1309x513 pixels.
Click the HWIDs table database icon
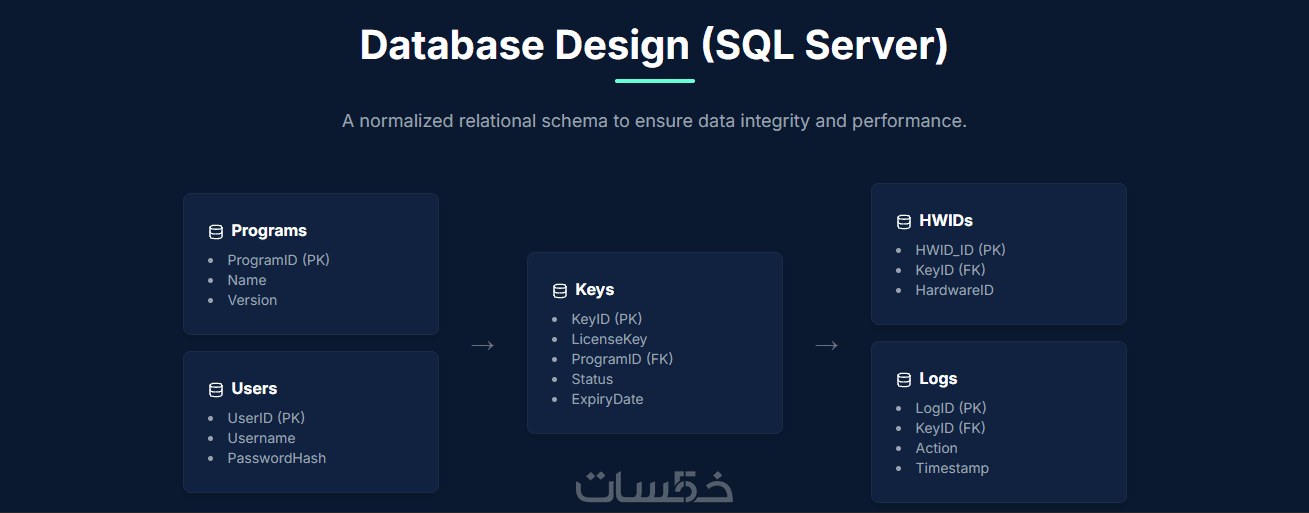903,222
